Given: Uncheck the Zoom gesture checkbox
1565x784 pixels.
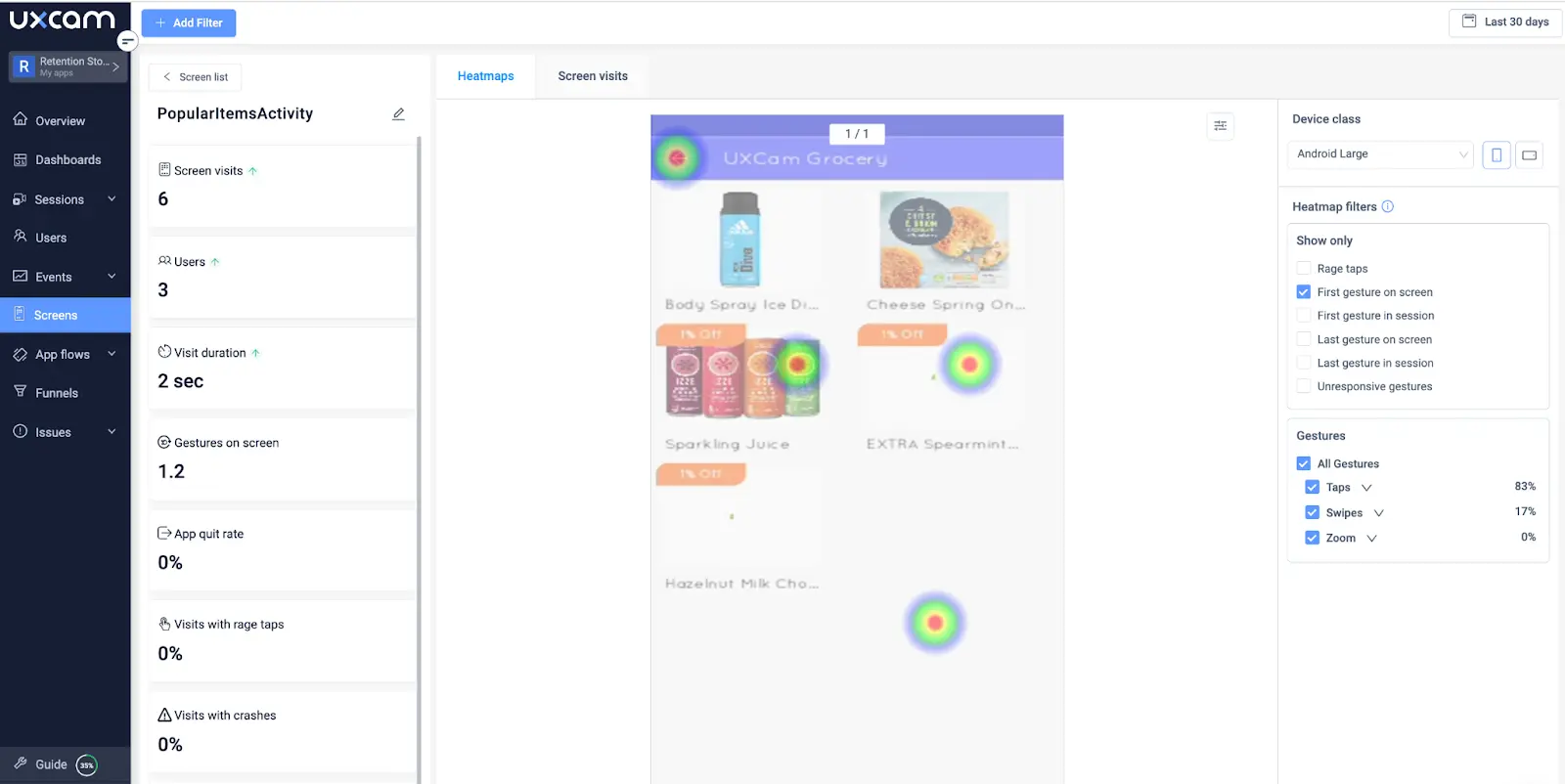Looking at the screenshot, I should pyautogui.click(x=1313, y=538).
